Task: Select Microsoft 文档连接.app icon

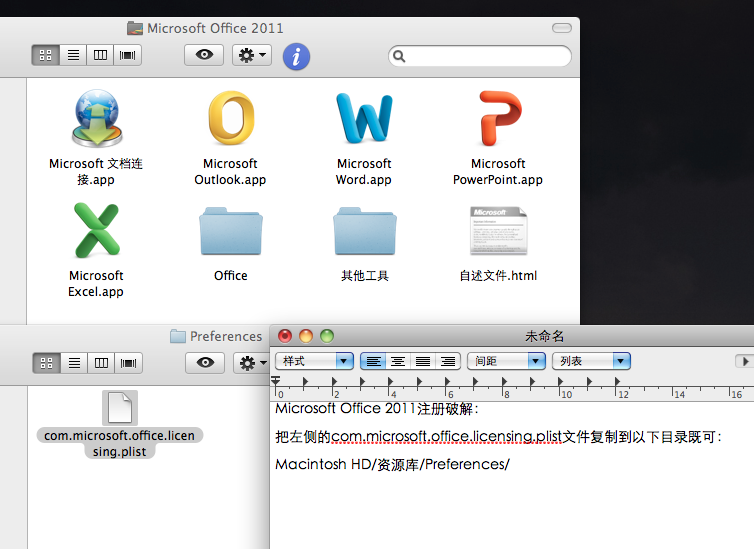Action: [x=97, y=118]
